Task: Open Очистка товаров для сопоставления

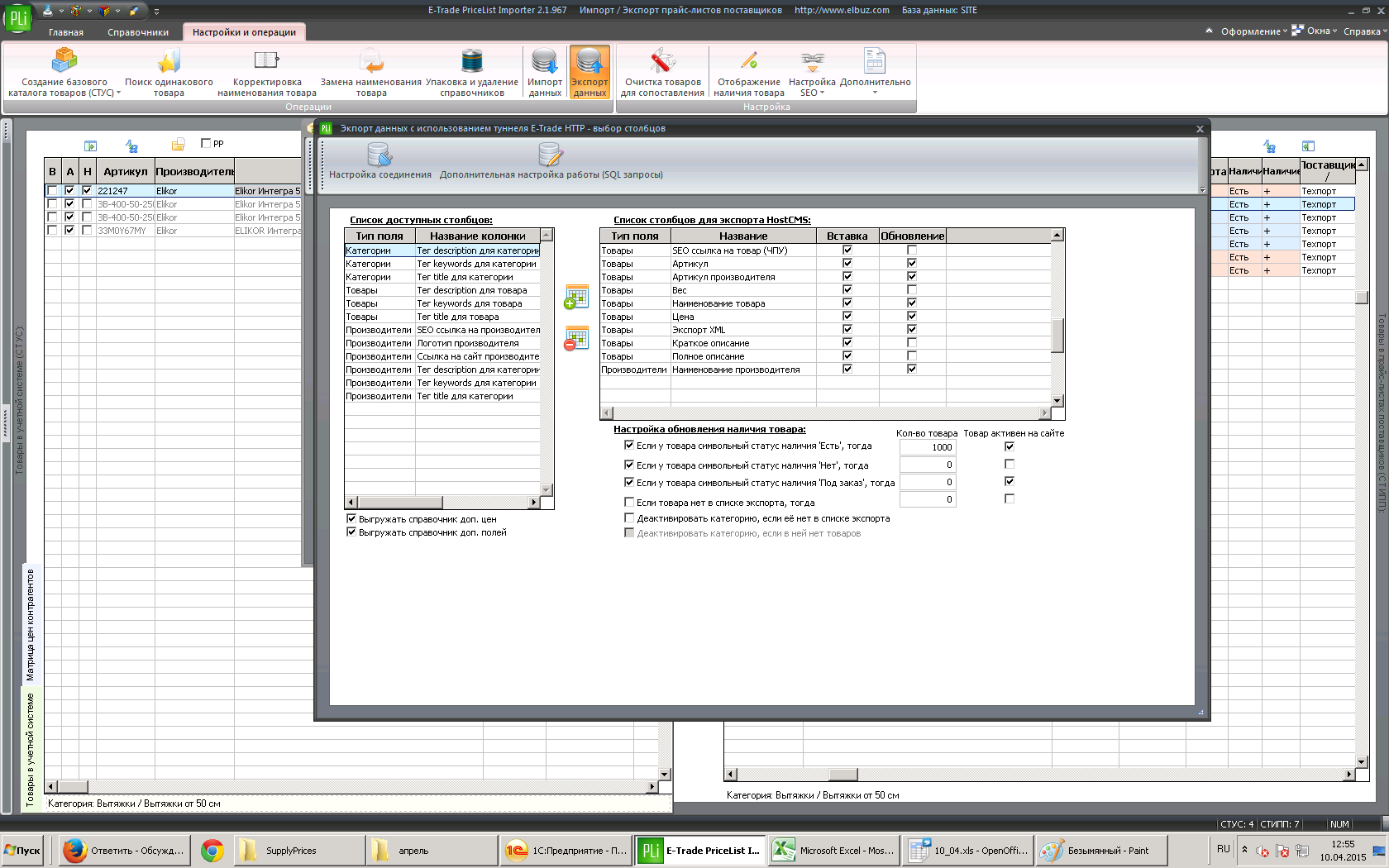Action: pyautogui.click(x=662, y=73)
